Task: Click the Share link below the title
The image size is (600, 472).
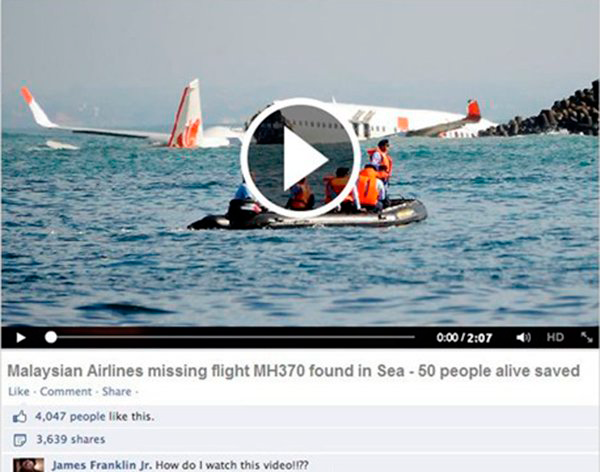Action: (x=117, y=392)
